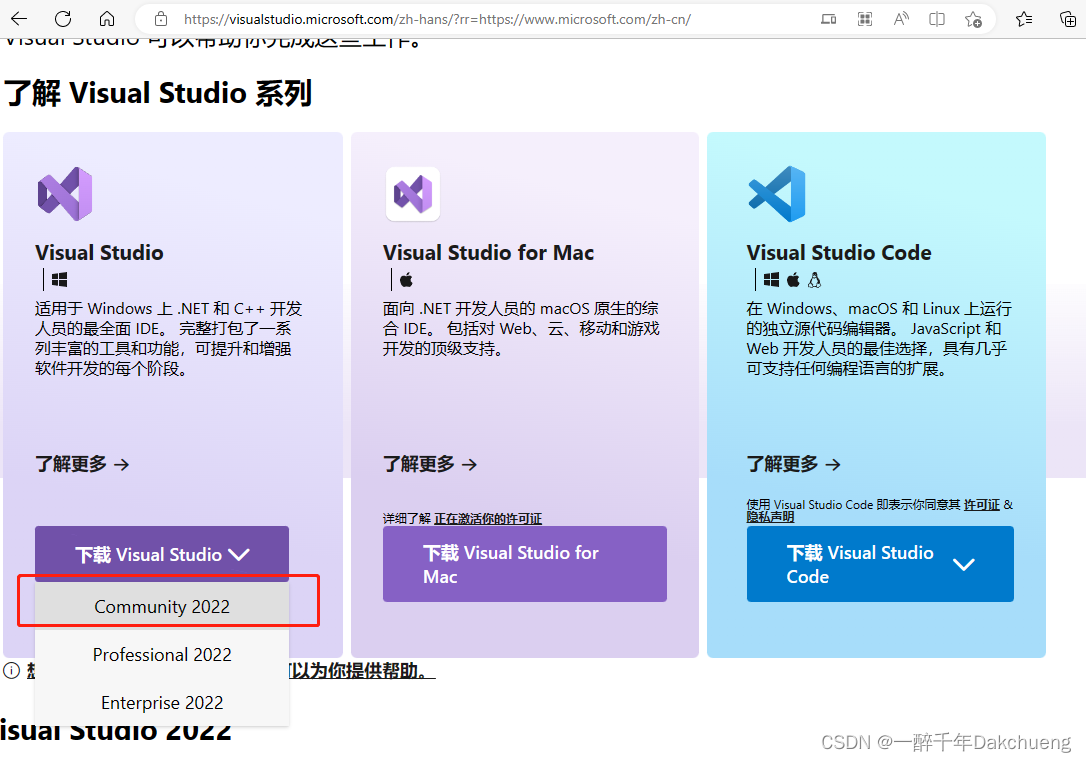Click inside the browser address bar
This screenshot has height=762, width=1086.
400,17
